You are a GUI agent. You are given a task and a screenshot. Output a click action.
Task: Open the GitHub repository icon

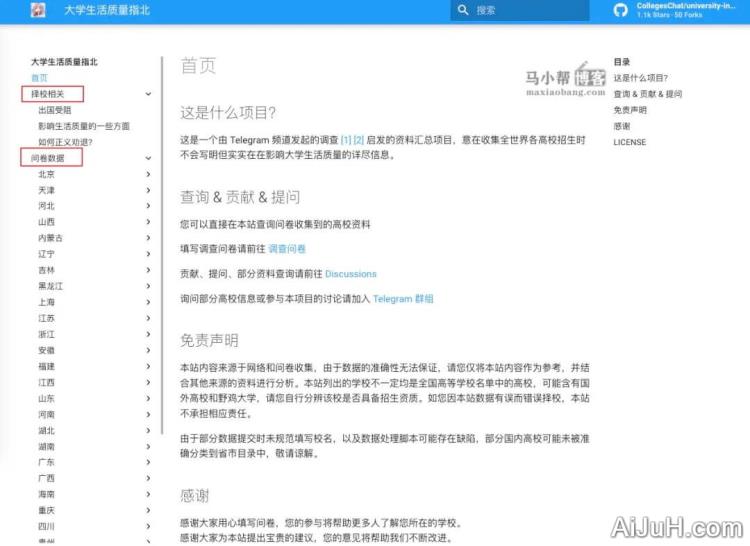[x=621, y=10]
